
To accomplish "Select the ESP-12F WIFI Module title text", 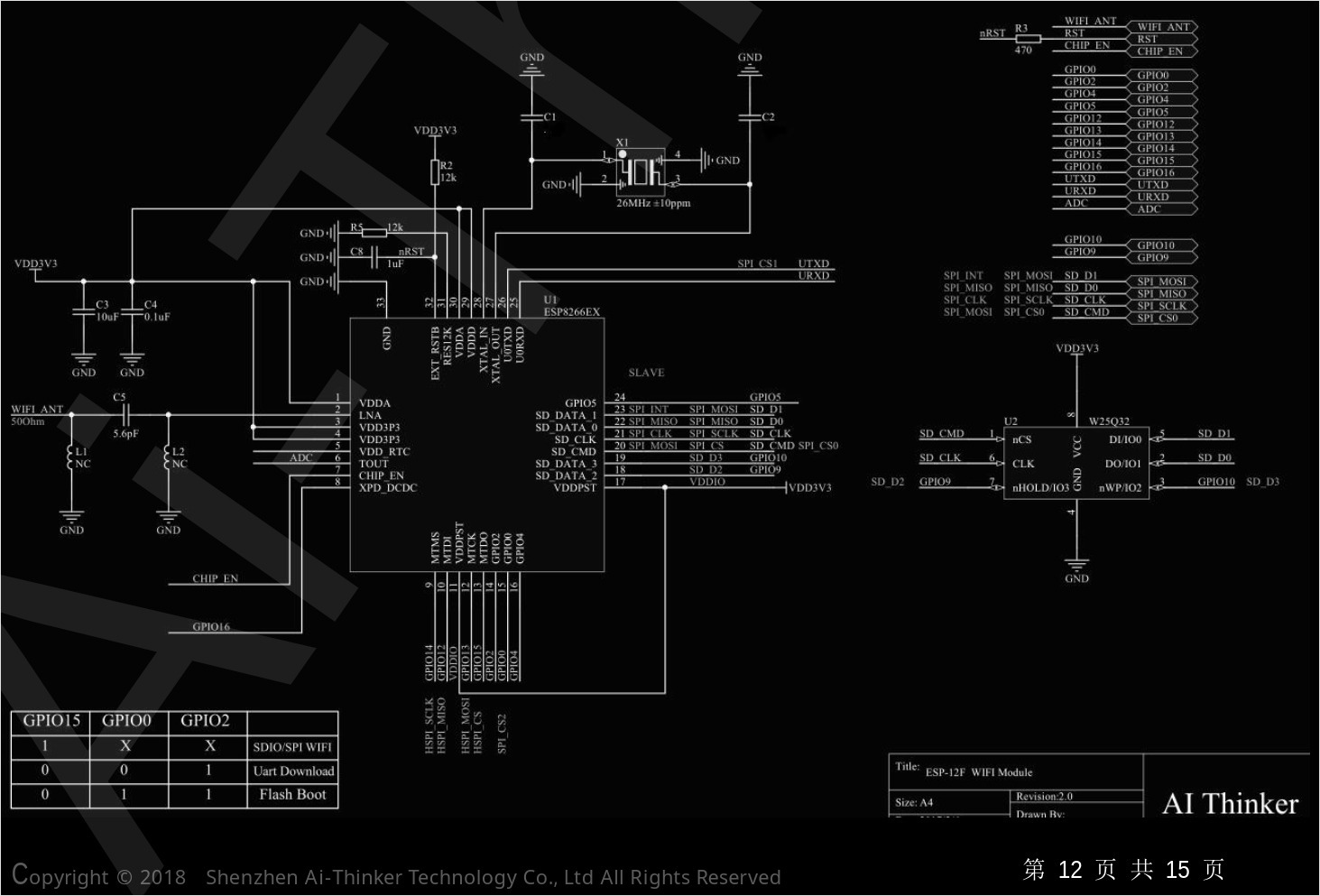I will (x=981, y=773).
